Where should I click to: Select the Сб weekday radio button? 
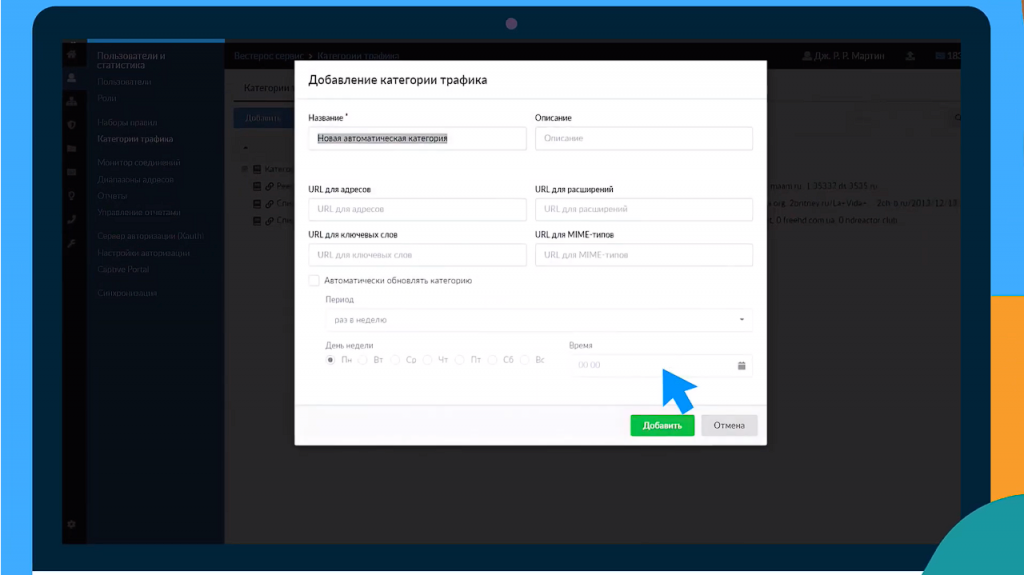coord(492,360)
